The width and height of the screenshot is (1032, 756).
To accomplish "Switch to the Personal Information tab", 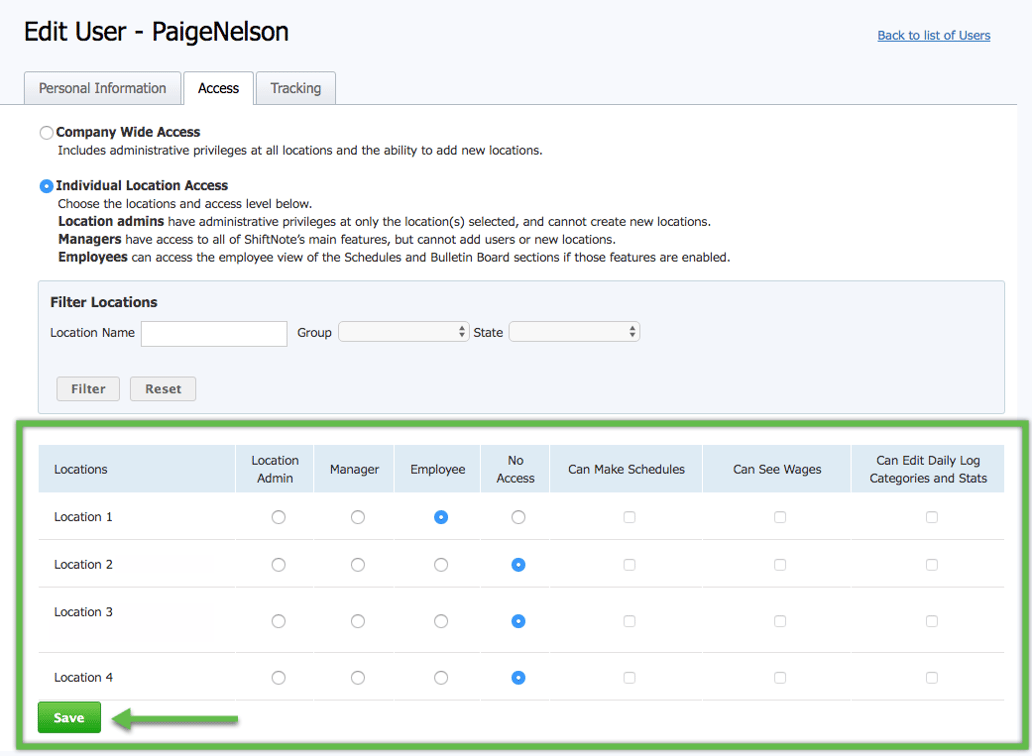I will [102, 88].
